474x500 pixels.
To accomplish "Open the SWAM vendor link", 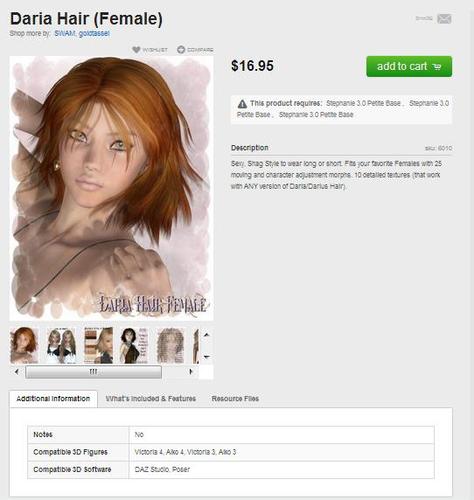I will [x=65, y=33].
